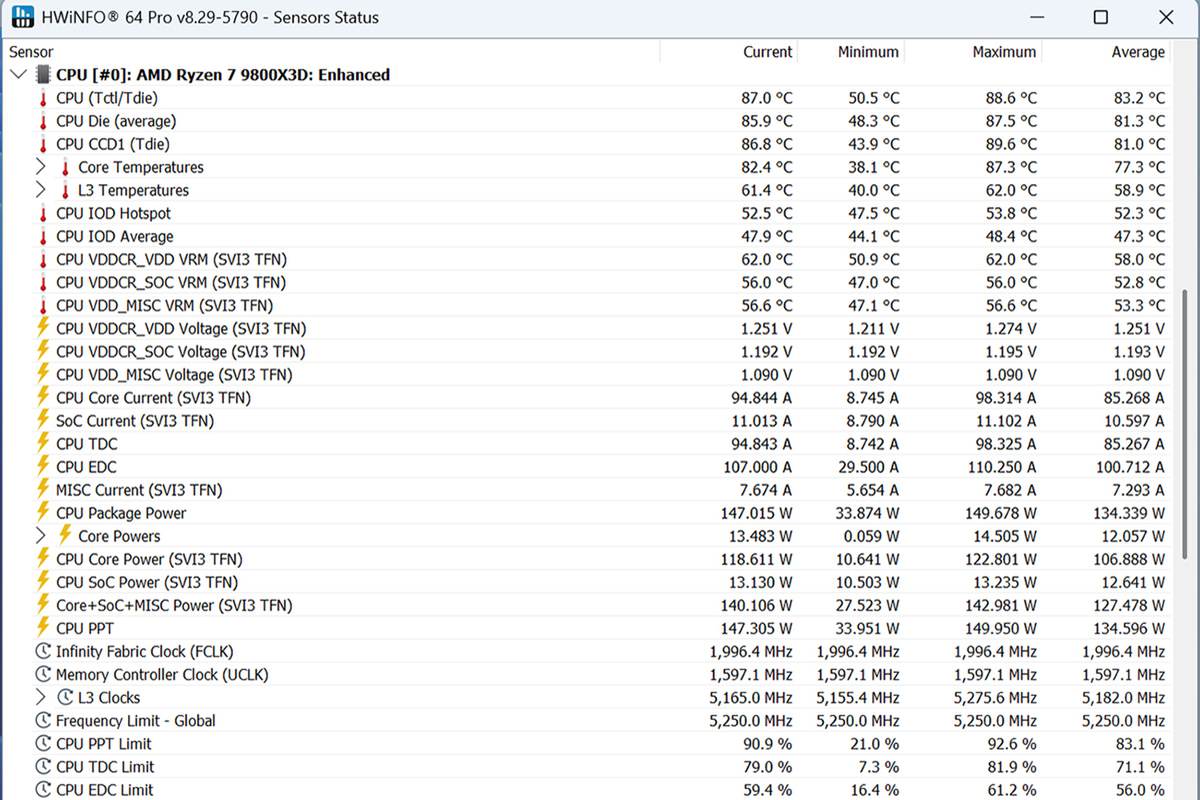Click thermometer icon beside CPU IOD Hotspot
1200x800 pixels.
tap(43, 214)
